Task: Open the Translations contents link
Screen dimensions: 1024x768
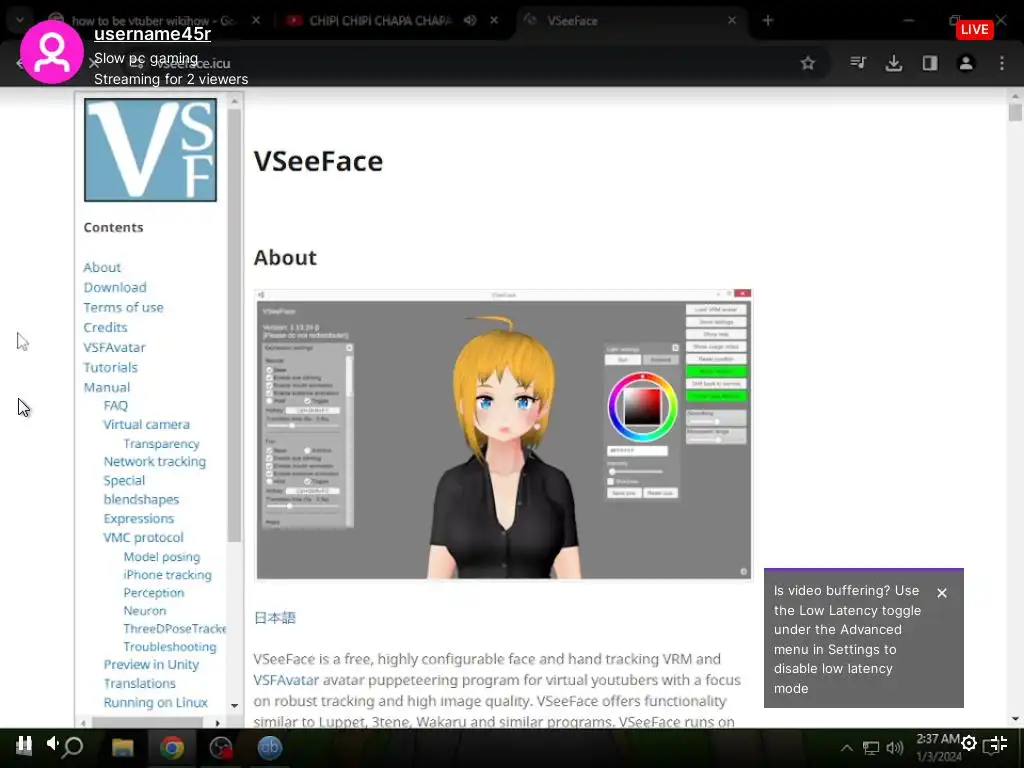Action: [139, 684]
